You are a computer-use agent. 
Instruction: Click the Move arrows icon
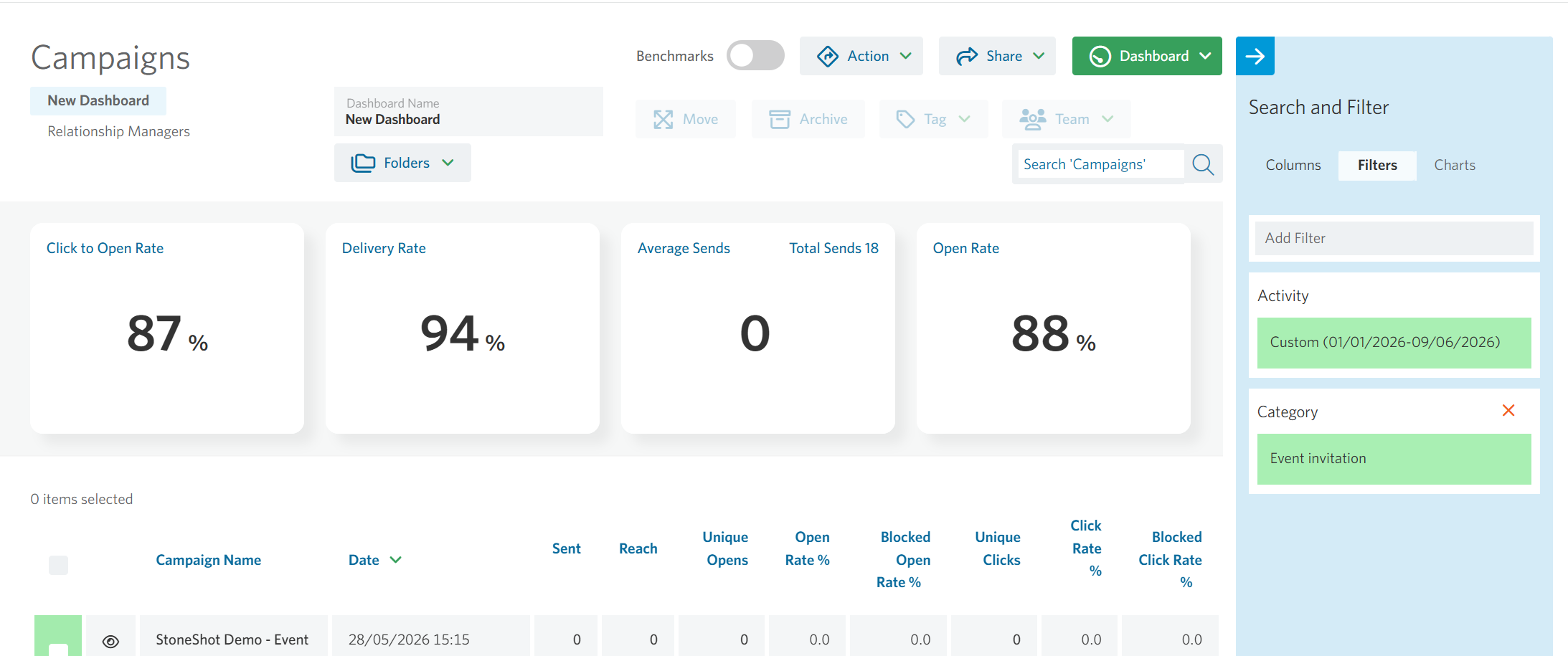(663, 119)
